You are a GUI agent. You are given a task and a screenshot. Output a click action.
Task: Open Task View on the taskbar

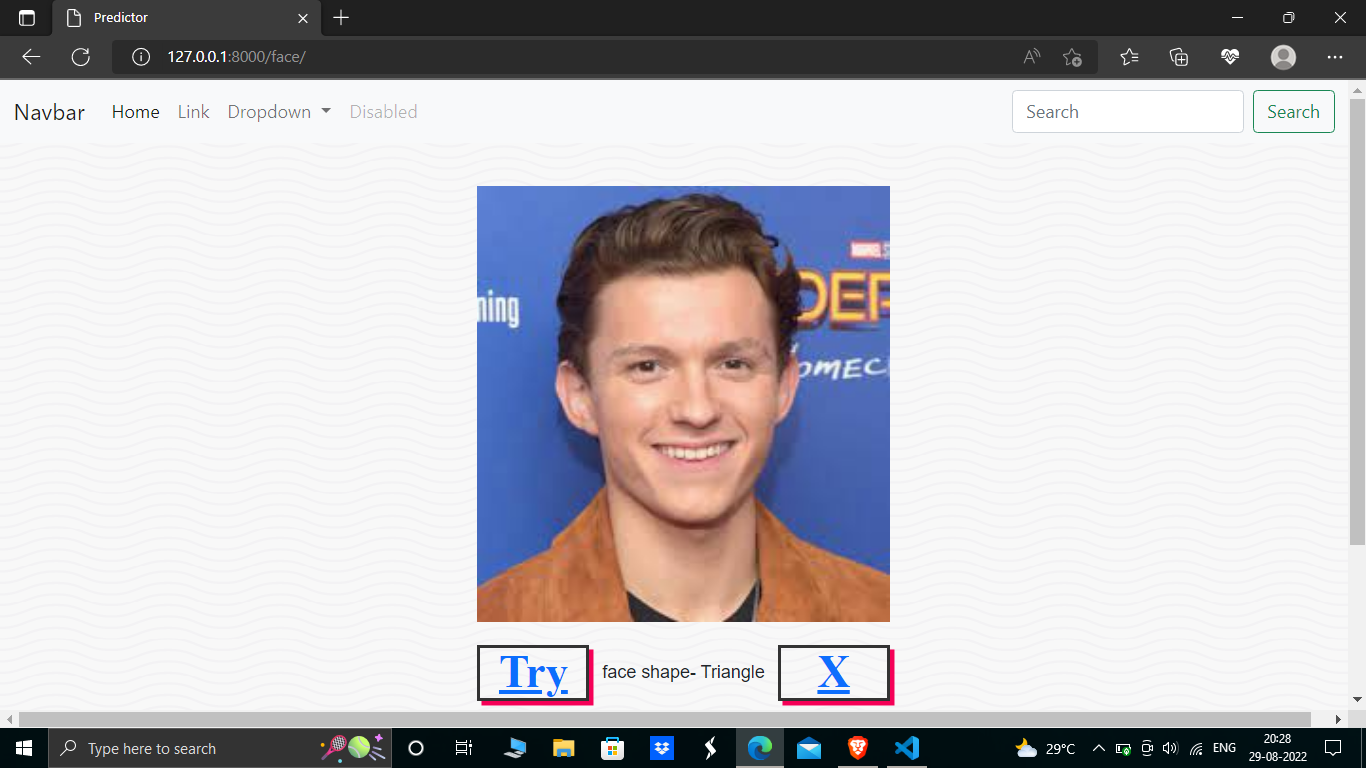point(464,748)
